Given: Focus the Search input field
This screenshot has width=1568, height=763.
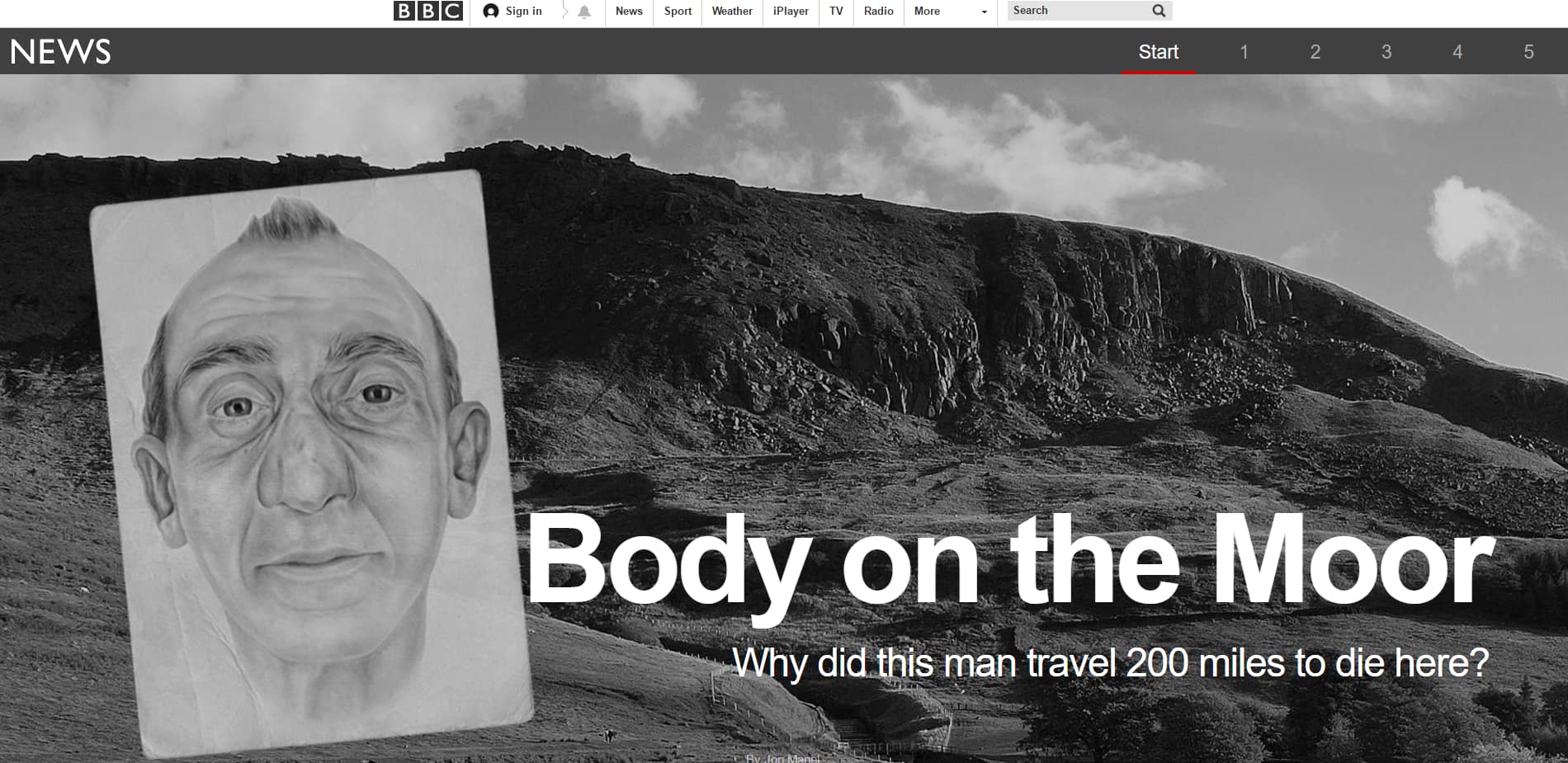Looking at the screenshot, I should pos(1077,11).
